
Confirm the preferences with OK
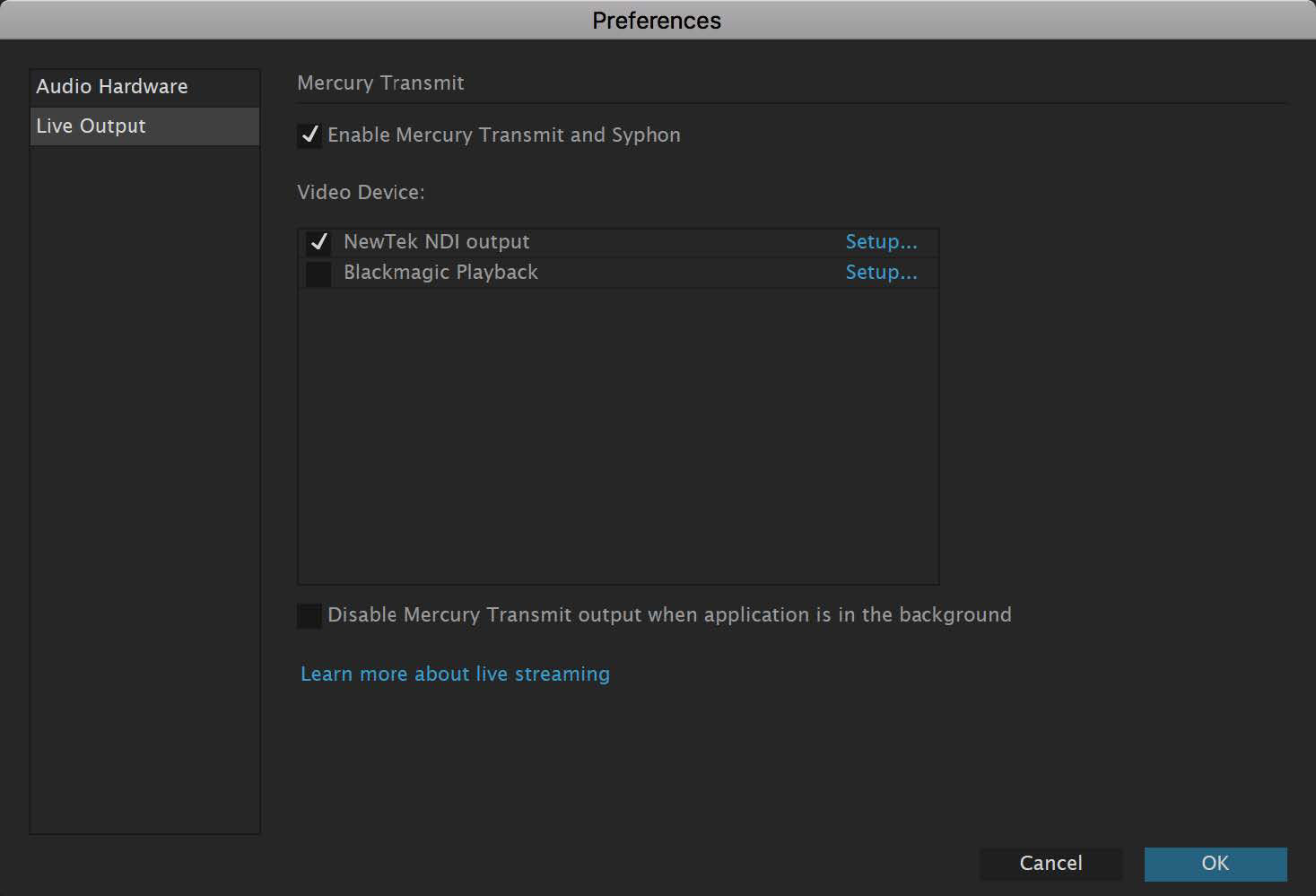(x=1215, y=864)
